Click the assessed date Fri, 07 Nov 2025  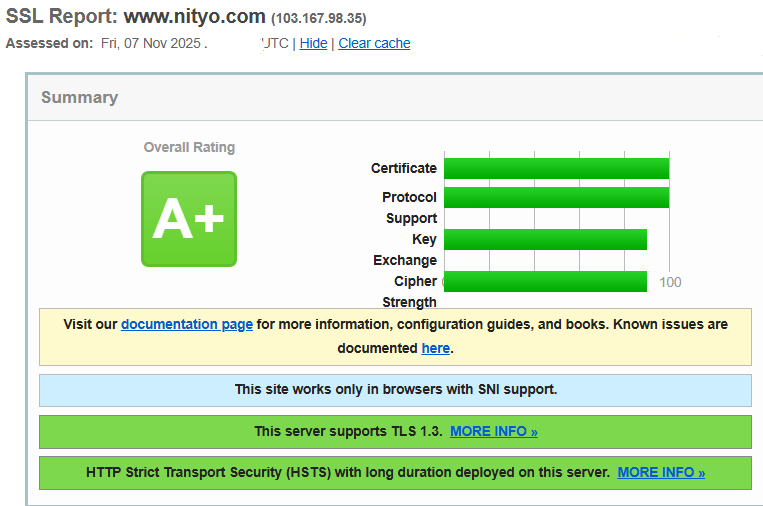[x=153, y=43]
